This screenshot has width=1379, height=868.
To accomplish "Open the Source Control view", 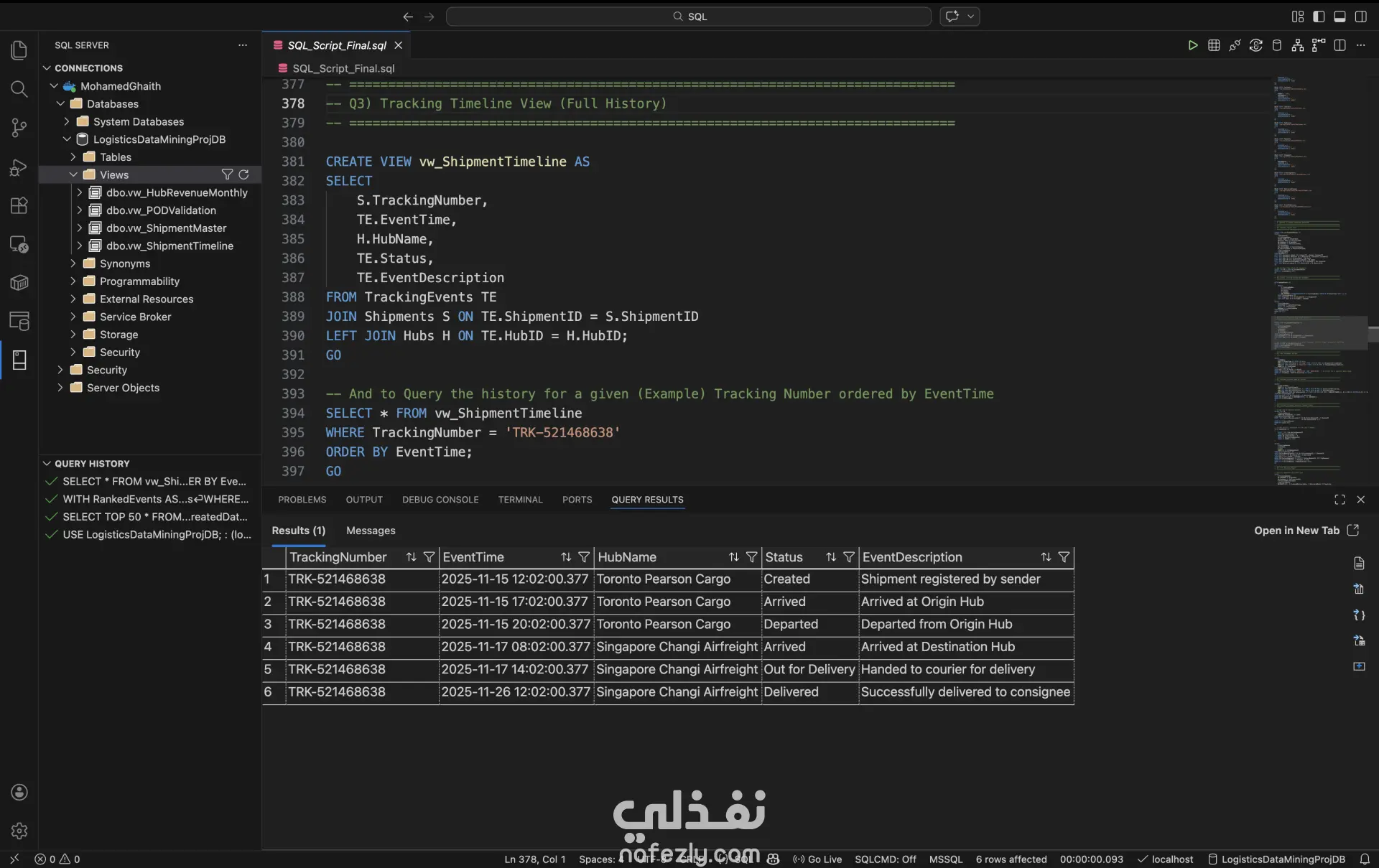I will 19,128.
